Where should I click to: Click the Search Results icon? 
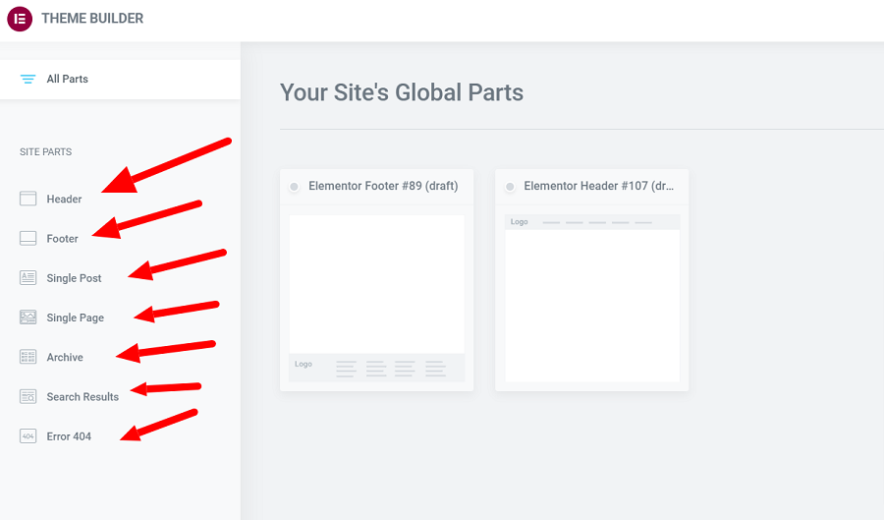click(x=28, y=396)
